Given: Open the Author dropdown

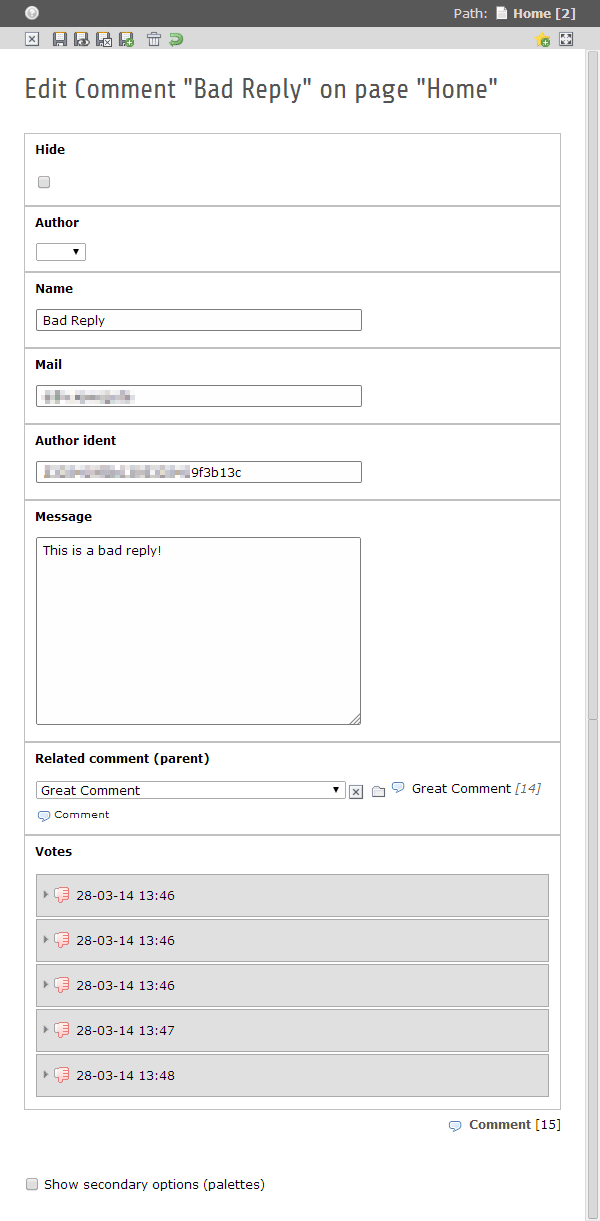Looking at the screenshot, I should click(x=61, y=252).
